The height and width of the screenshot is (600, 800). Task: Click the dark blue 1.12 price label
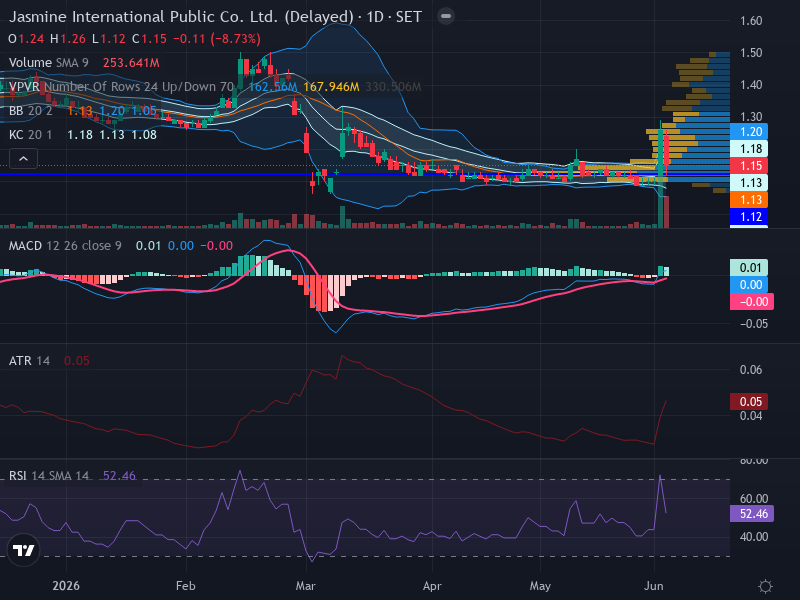tap(749, 217)
